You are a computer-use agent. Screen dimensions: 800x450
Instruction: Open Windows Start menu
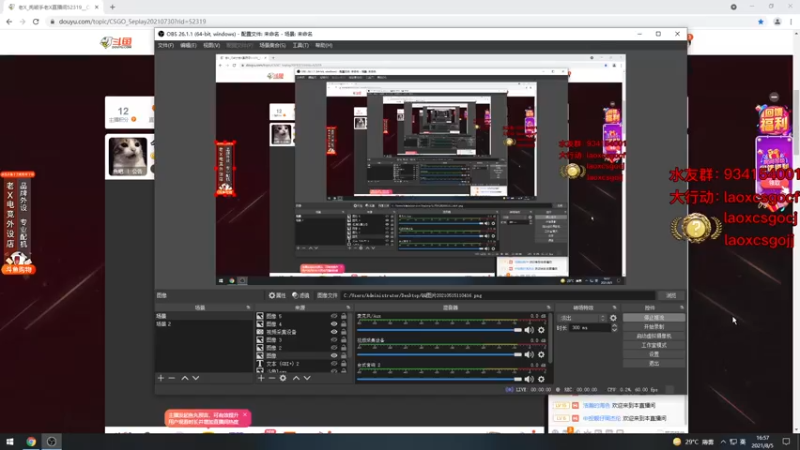pos(9,441)
